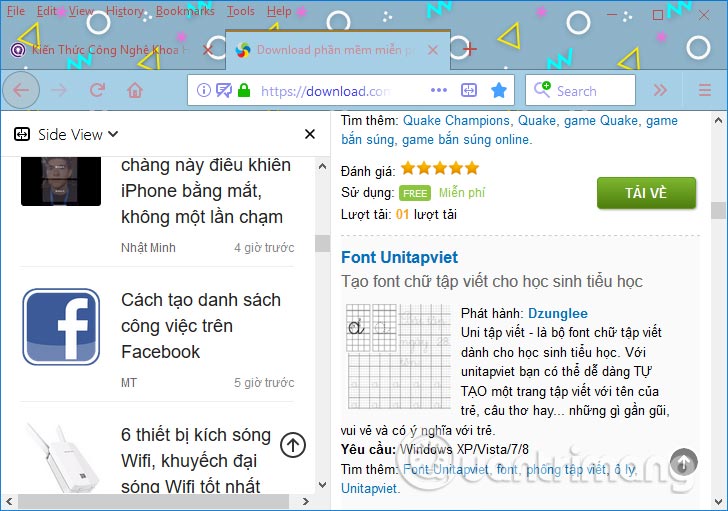Click the Facebook logo article thumbnail
The image size is (728, 511).
[61, 327]
